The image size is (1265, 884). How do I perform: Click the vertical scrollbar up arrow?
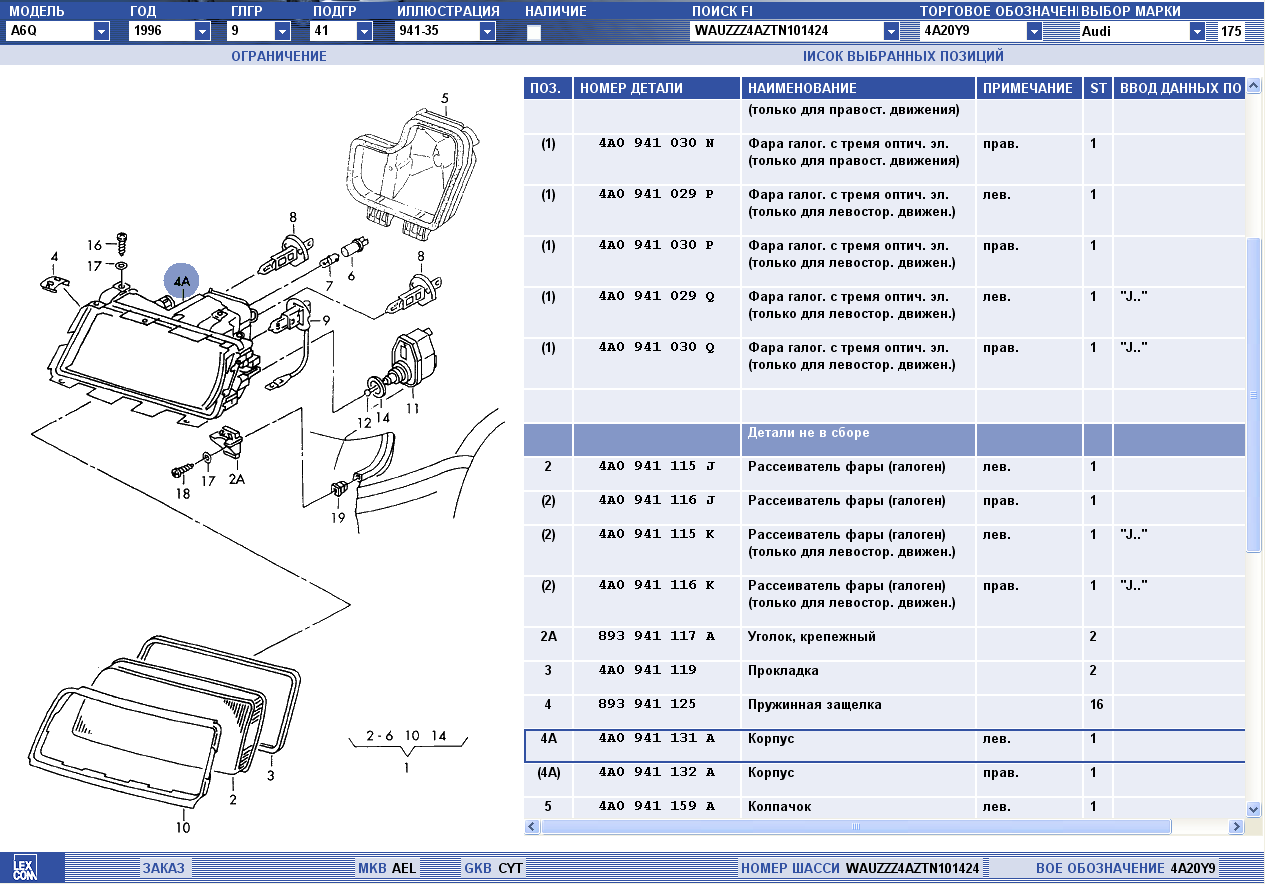[x=1254, y=86]
